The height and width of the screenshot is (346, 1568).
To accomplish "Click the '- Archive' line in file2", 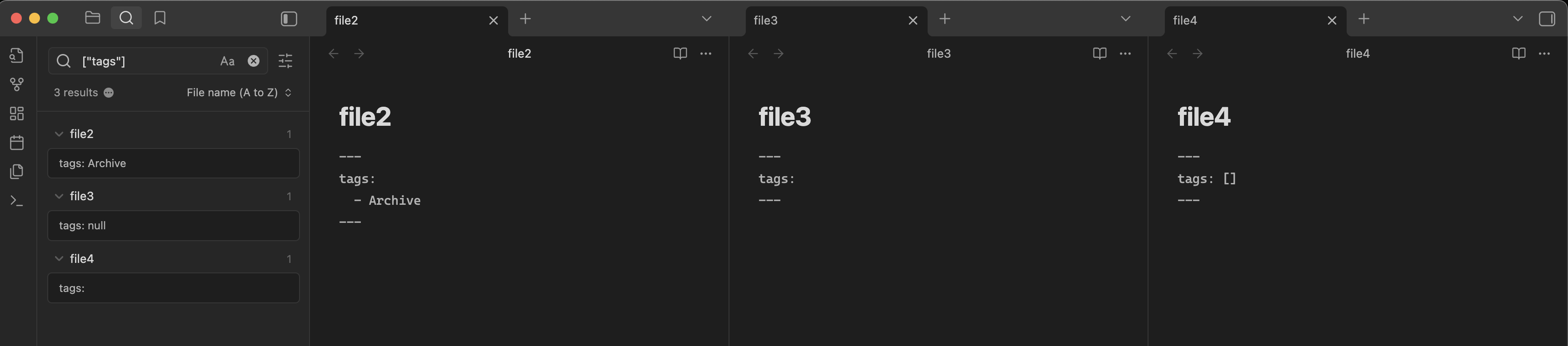I will point(387,201).
